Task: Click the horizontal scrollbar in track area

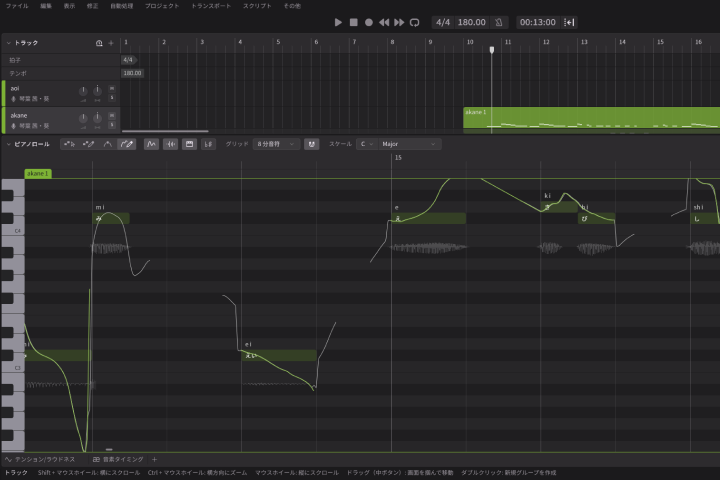Action: [x=165, y=131]
